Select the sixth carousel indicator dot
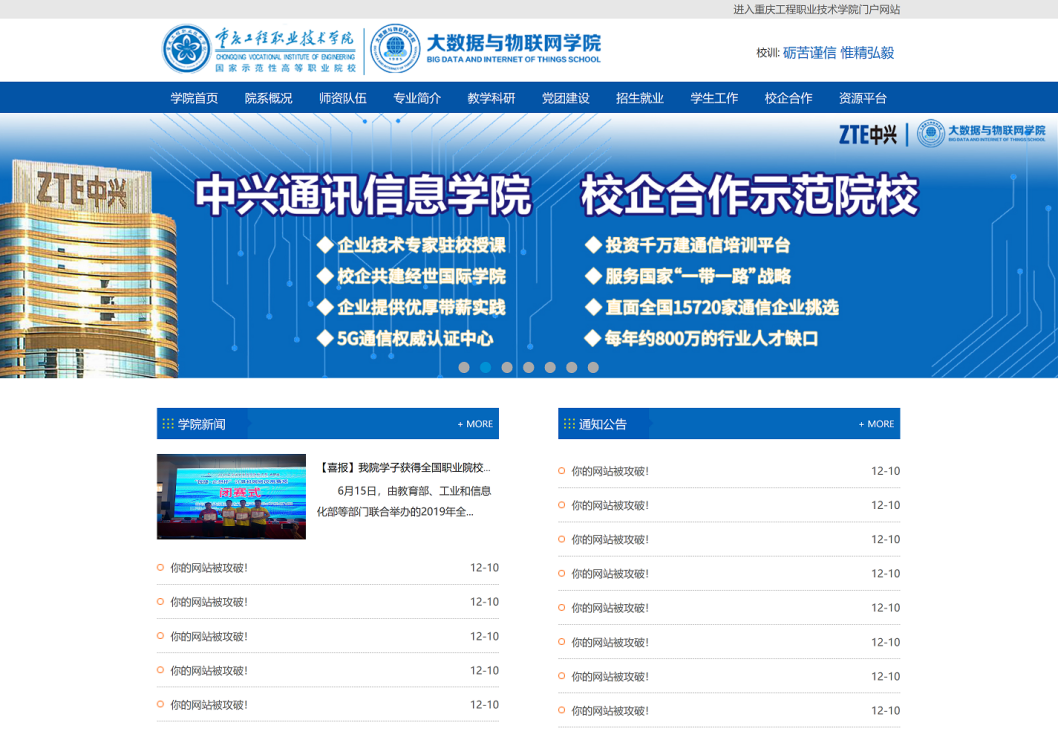The image size is (1058, 743). 572,367
